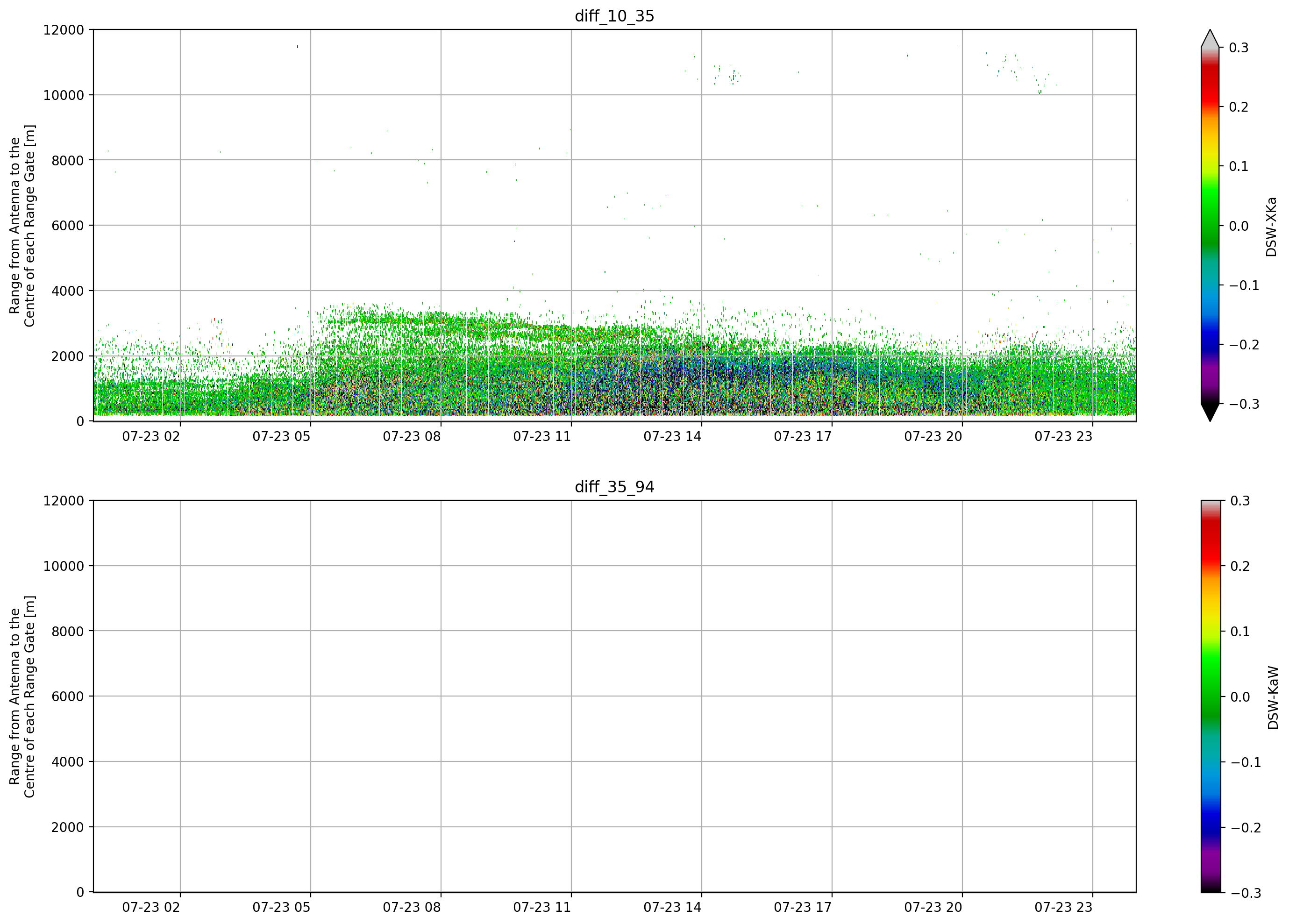Viewport: 1289px width, 924px height.
Task: Click the 0.1 tick on the DSW-XKa colorbar
Action: tap(1239, 166)
